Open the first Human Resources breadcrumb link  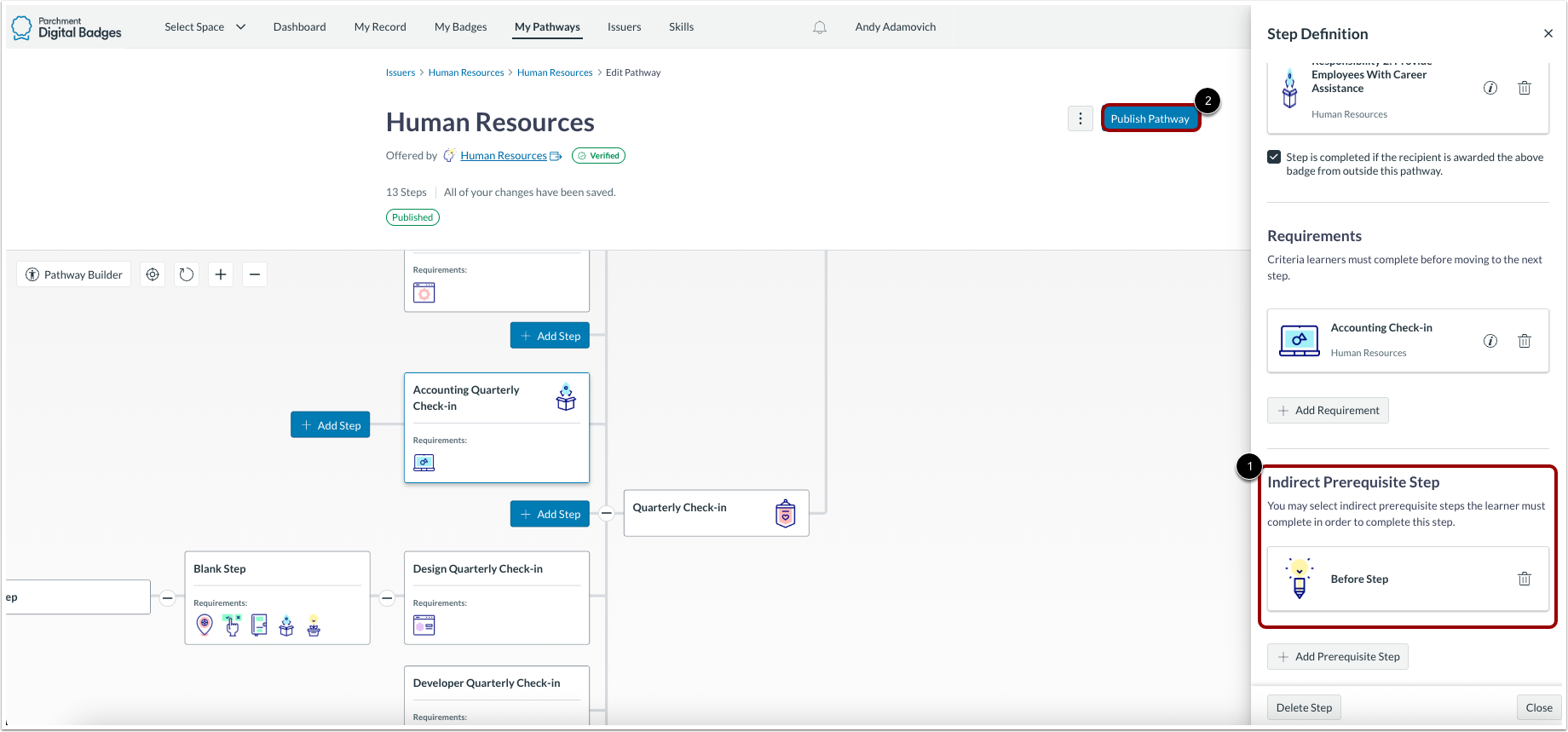point(466,72)
